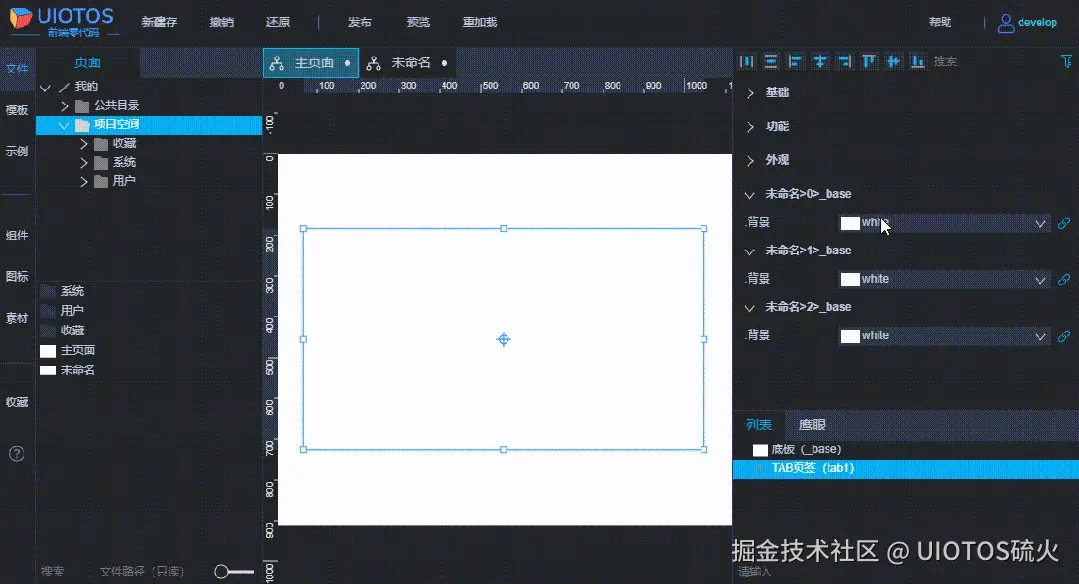
Task: Collapse the 项目空间 folder in the tree
Action: pos(64,124)
